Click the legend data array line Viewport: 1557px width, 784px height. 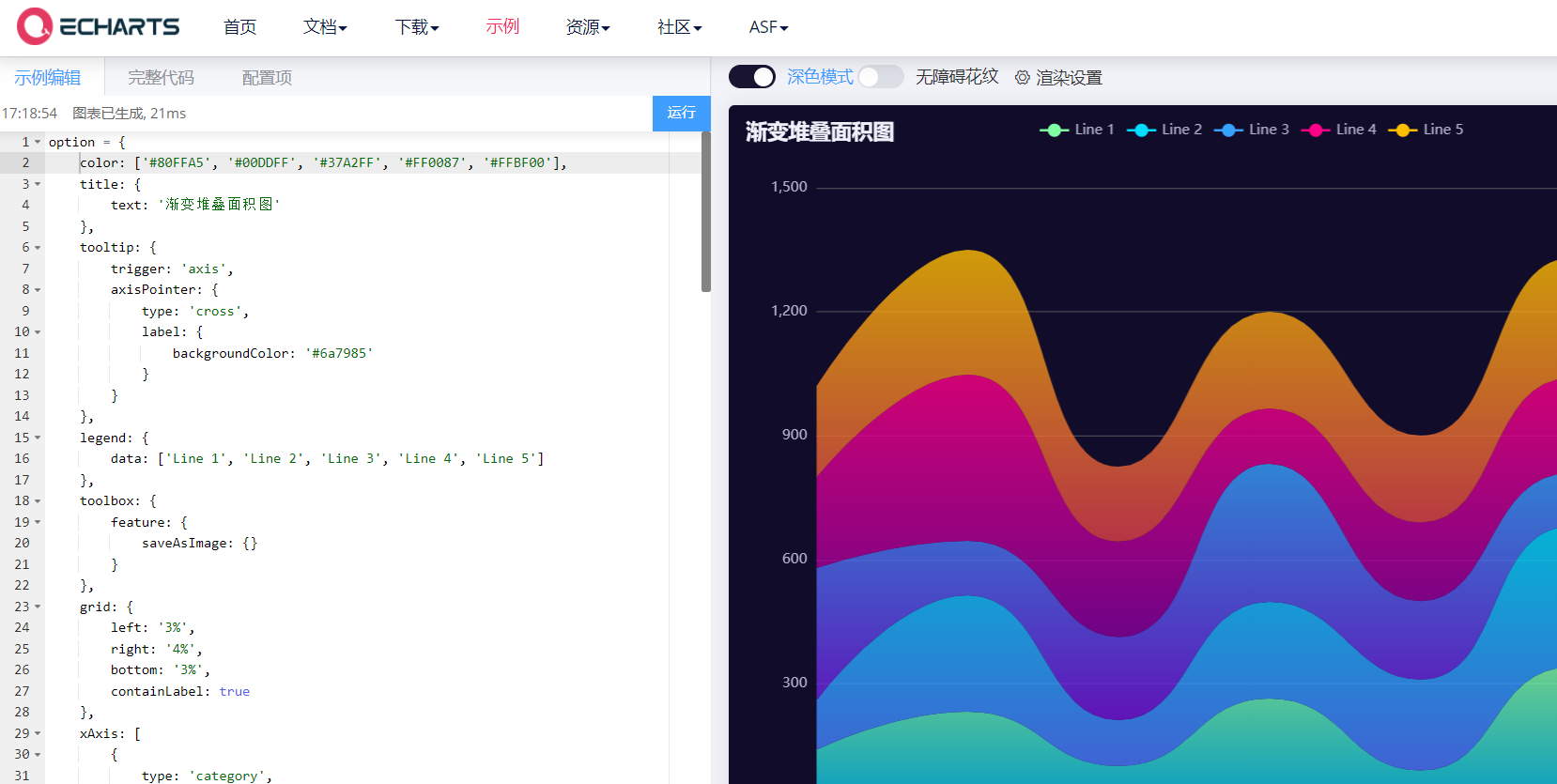coord(327,459)
